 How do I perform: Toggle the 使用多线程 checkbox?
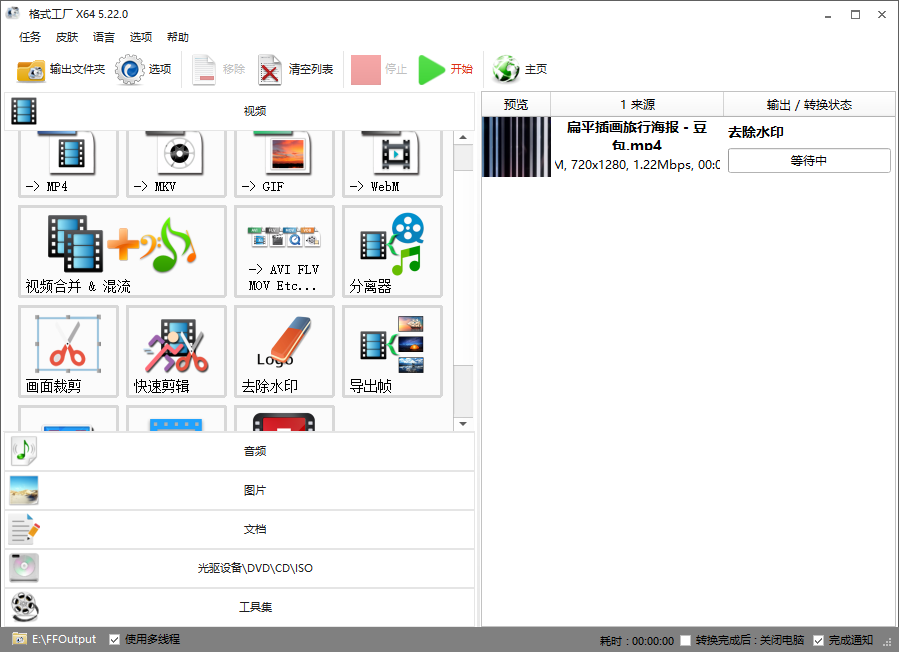(115, 639)
